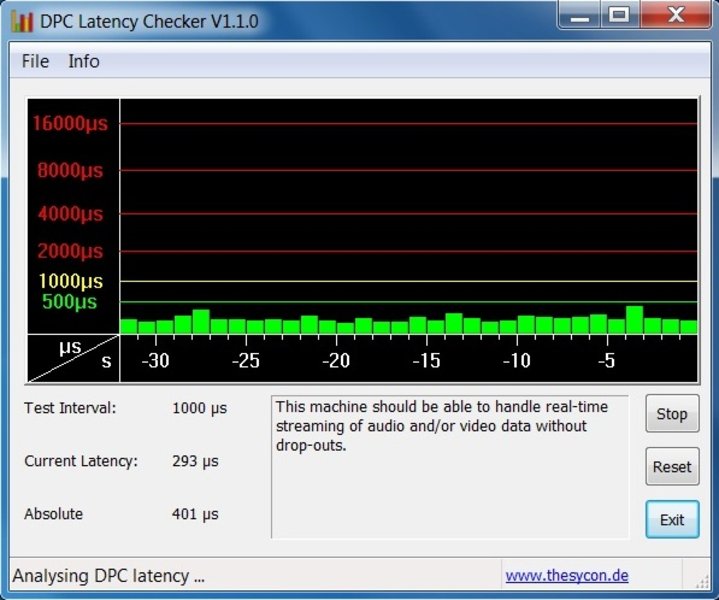Click the 1000 µs test interval value
The image size is (719, 600).
(199, 408)
